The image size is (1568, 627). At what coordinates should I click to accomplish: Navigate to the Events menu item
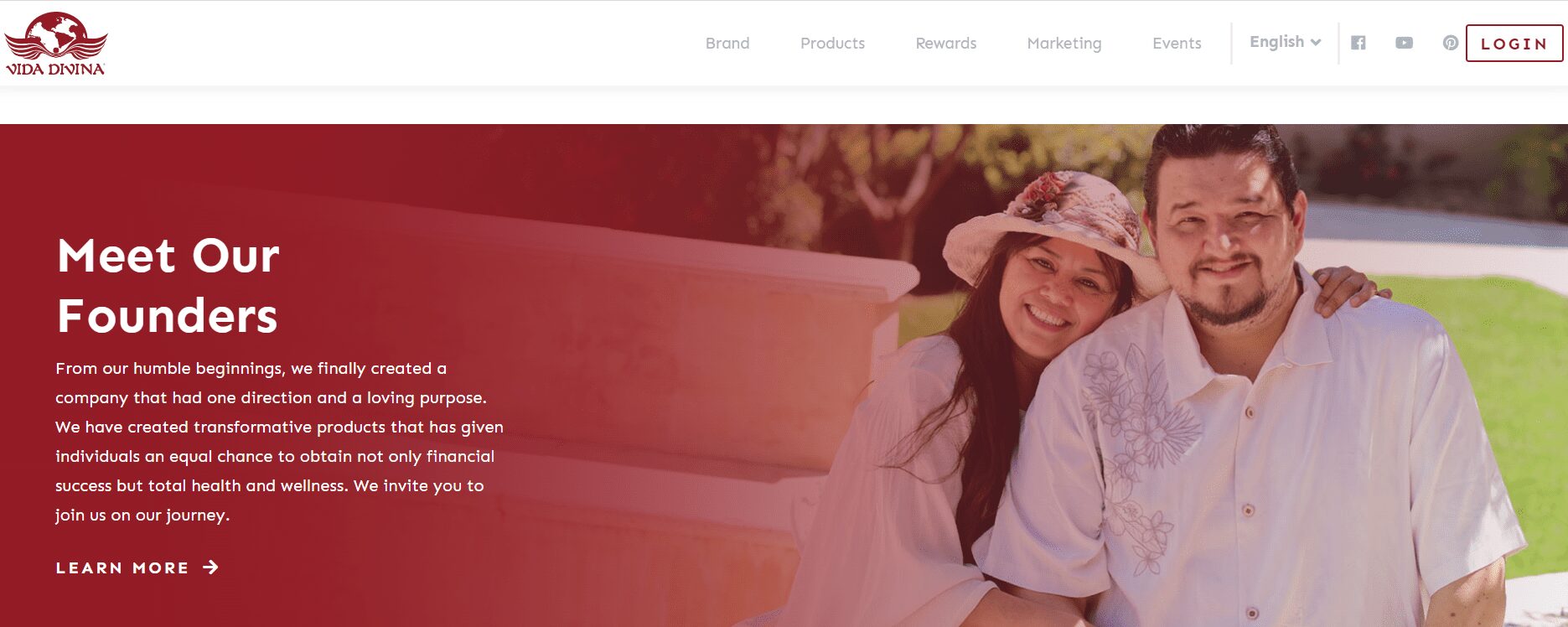pyautogui.click(x=1177, y=43)
